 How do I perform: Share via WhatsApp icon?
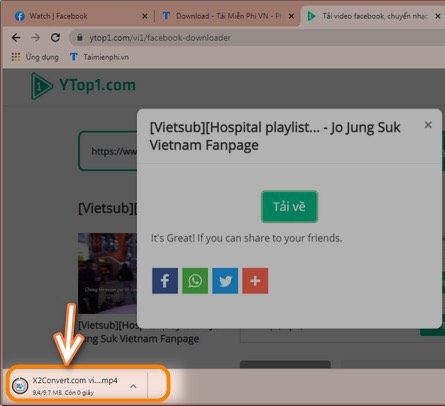pyautogui.click(x=195, y=281)
